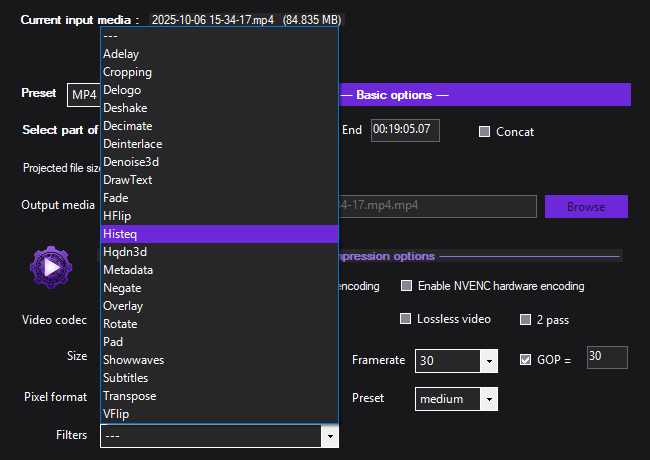Toggle the 2 pass checkbox
This screenshot has width=650, height=460.
click(x=526, y=320)
